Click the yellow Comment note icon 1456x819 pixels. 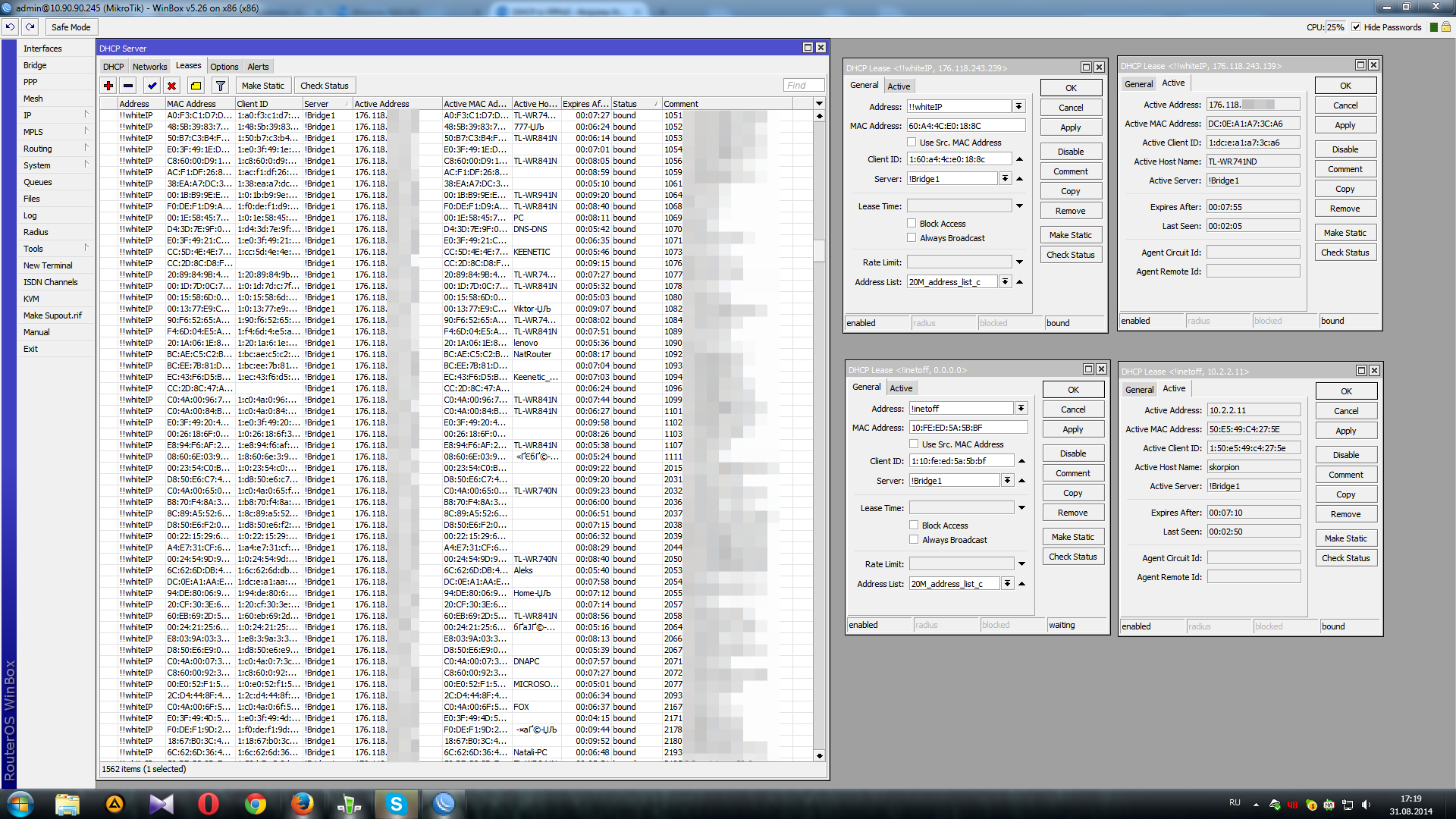(196, 86)
